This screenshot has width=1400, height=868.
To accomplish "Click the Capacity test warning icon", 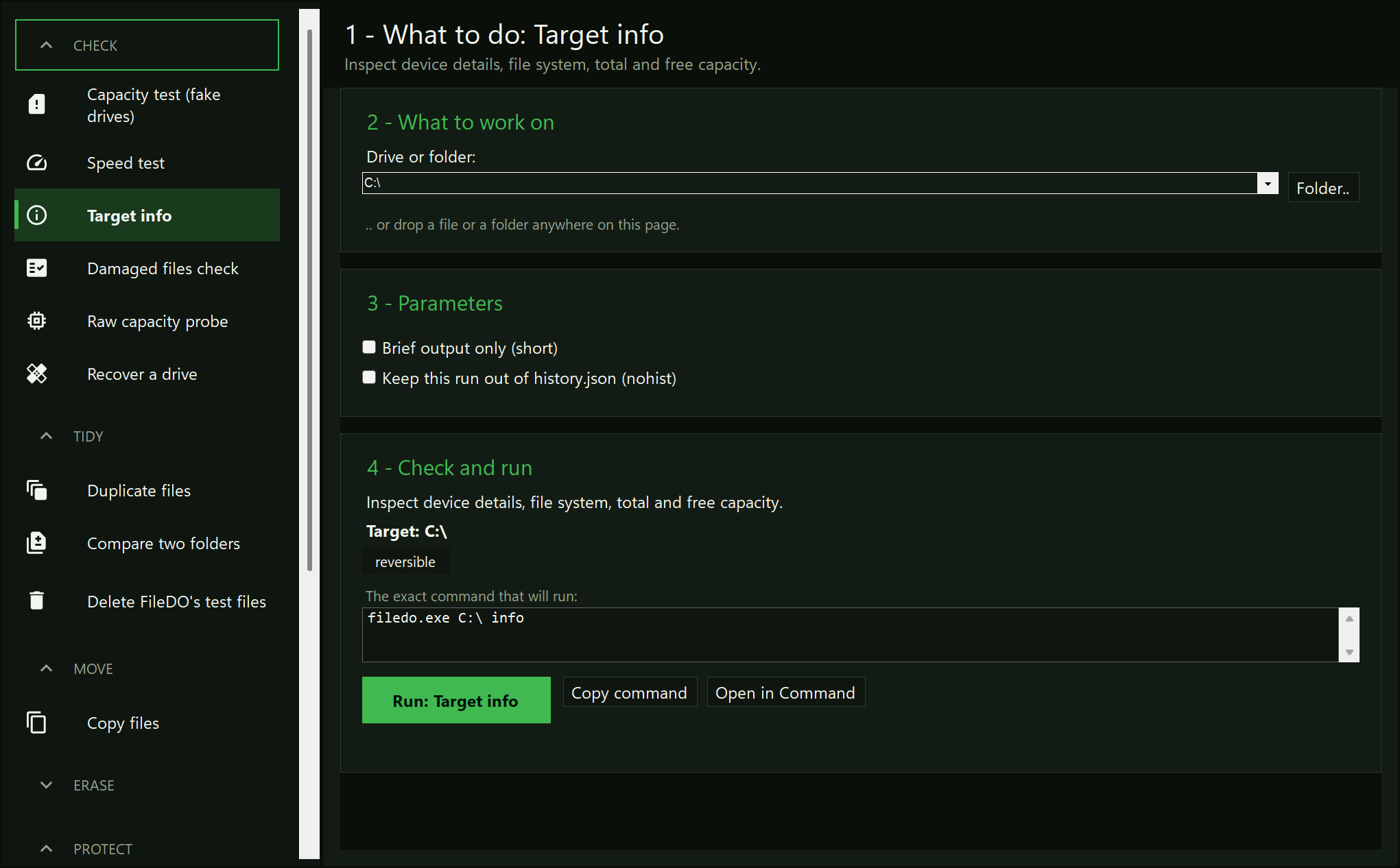I will coord(37,104).
